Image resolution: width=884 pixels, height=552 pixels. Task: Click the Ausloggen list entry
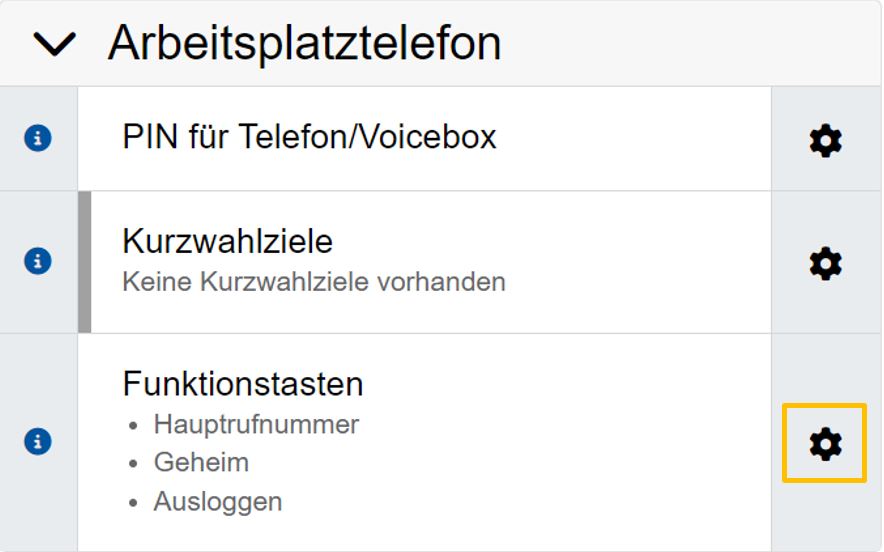(x=218, y=501)
